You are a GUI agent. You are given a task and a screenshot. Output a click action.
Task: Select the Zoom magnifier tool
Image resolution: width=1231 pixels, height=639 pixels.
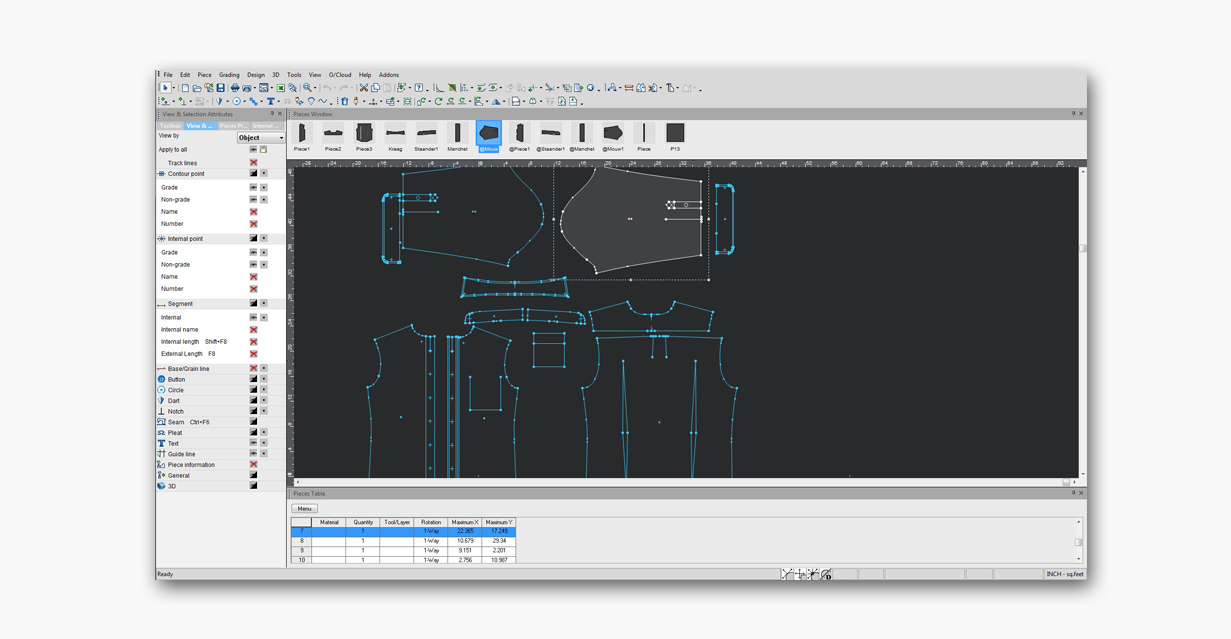307,88
